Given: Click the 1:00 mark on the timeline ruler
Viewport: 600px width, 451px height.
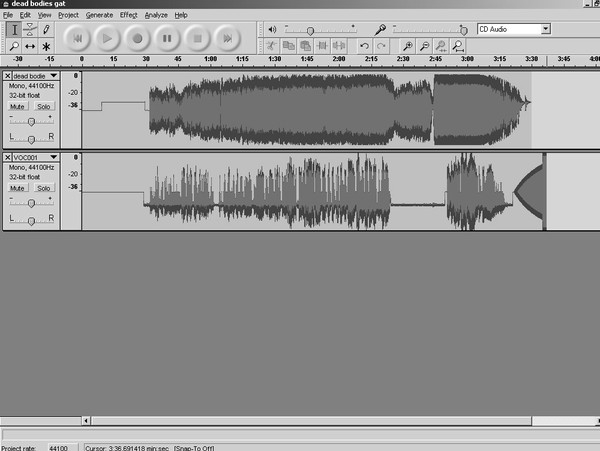Looking at the screenshot, I should 210,59.
